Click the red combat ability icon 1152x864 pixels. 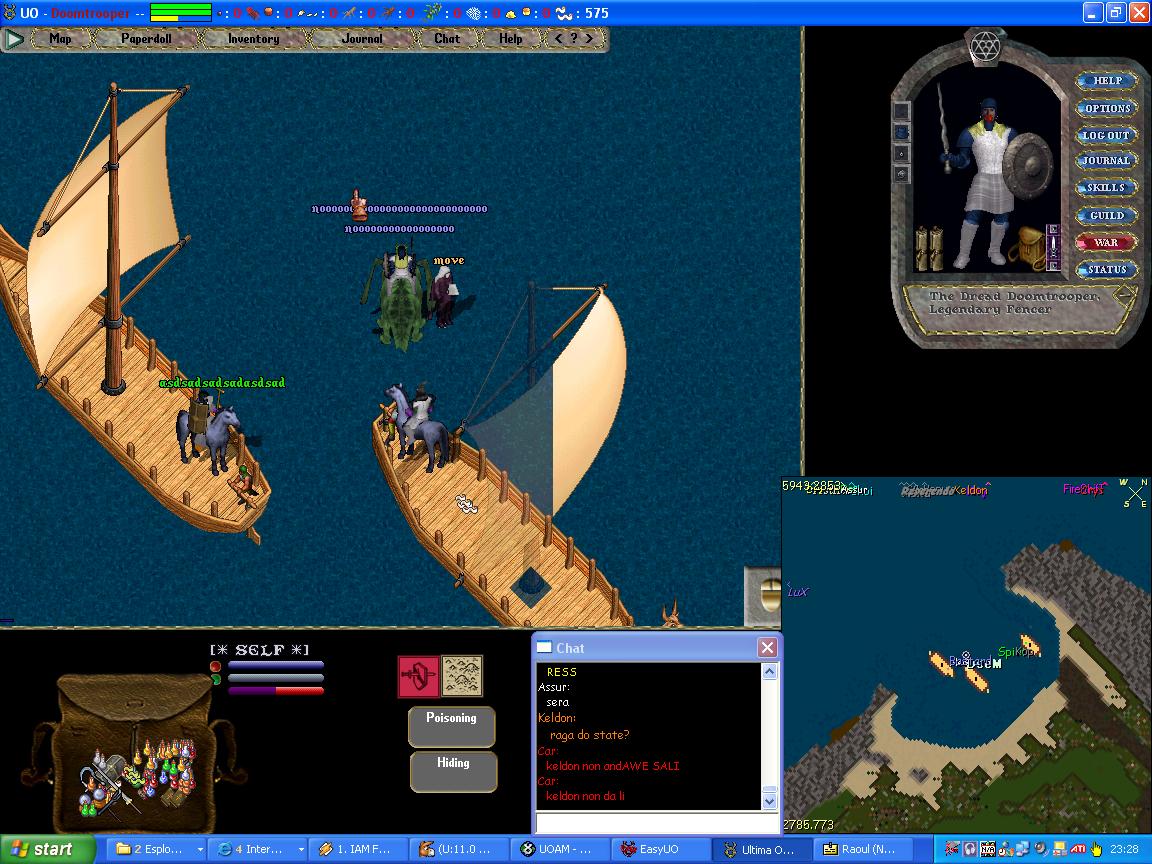419,676
